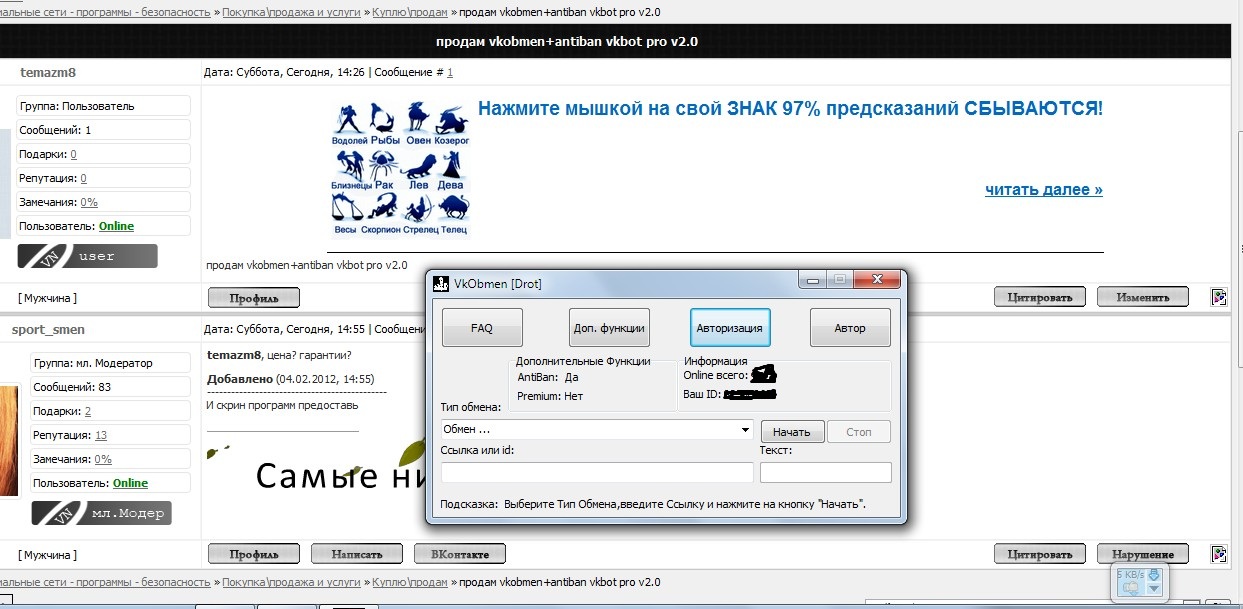Open sport_smen's Подарки 2 link
The image size is (1243, 609).
88,411
